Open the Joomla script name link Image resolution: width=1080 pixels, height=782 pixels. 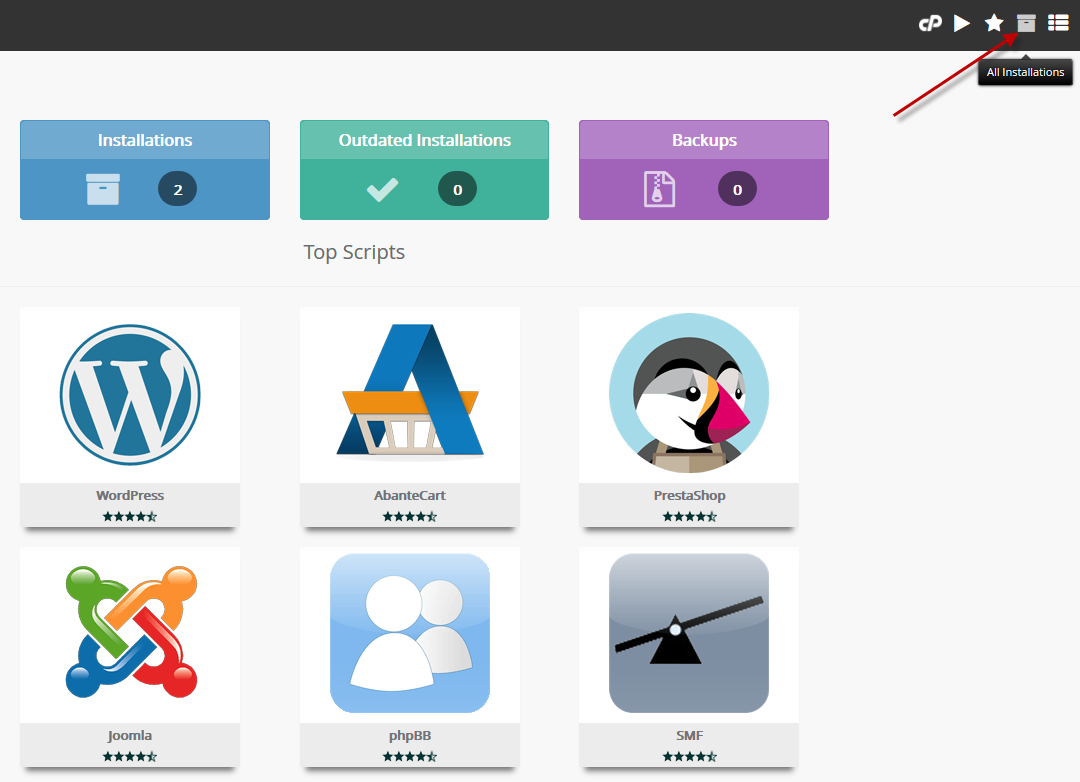tap(129, 736)
